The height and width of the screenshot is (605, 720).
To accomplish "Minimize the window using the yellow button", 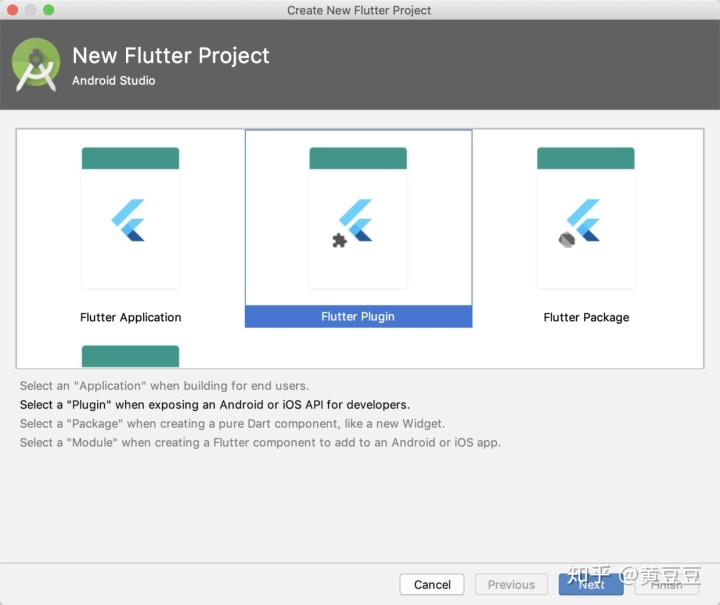I will pos(30,10).
